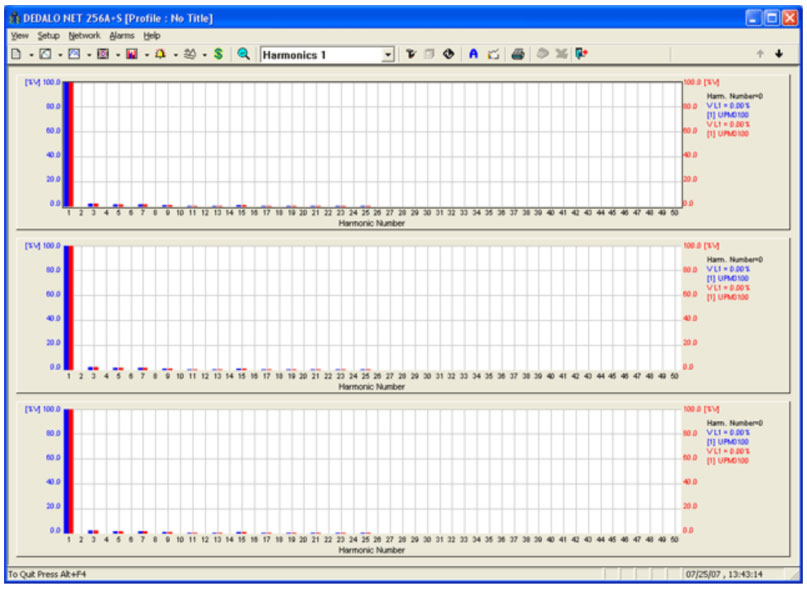Open the Help menu
Viewport: 807px width, 589px height.
point(152,35)
